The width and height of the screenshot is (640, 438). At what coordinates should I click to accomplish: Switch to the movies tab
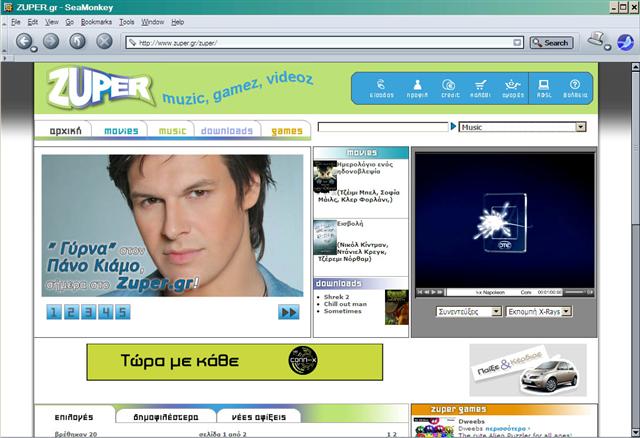click(121, 130)
